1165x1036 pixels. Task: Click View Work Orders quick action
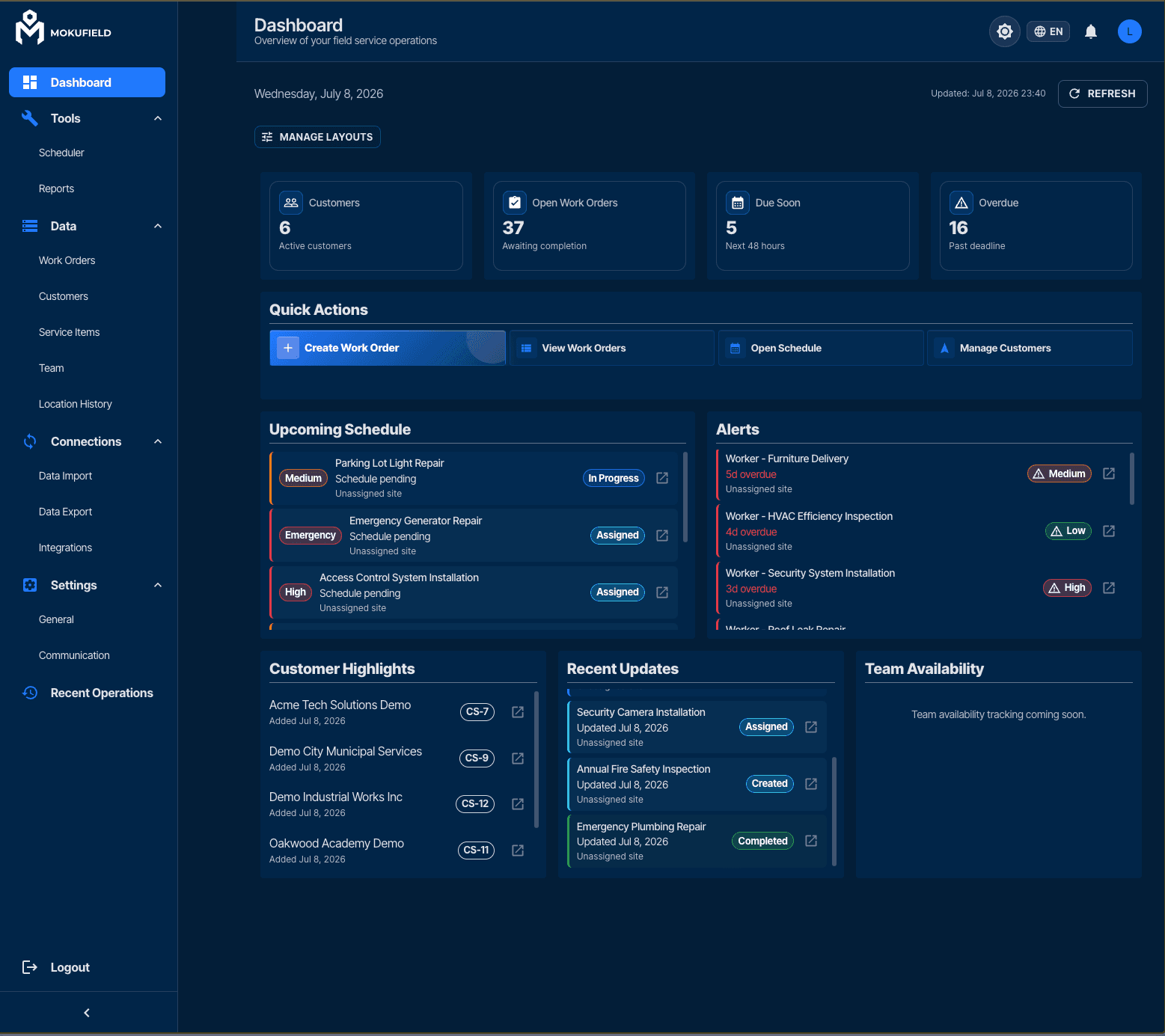tap(612, 348)
